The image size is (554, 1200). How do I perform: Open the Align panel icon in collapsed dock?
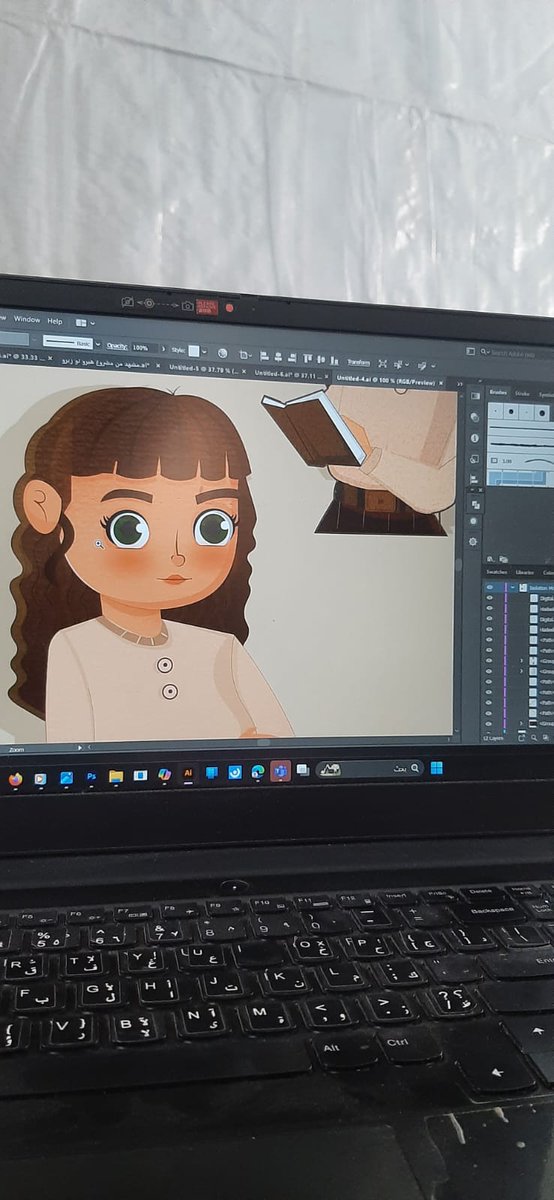474,479
